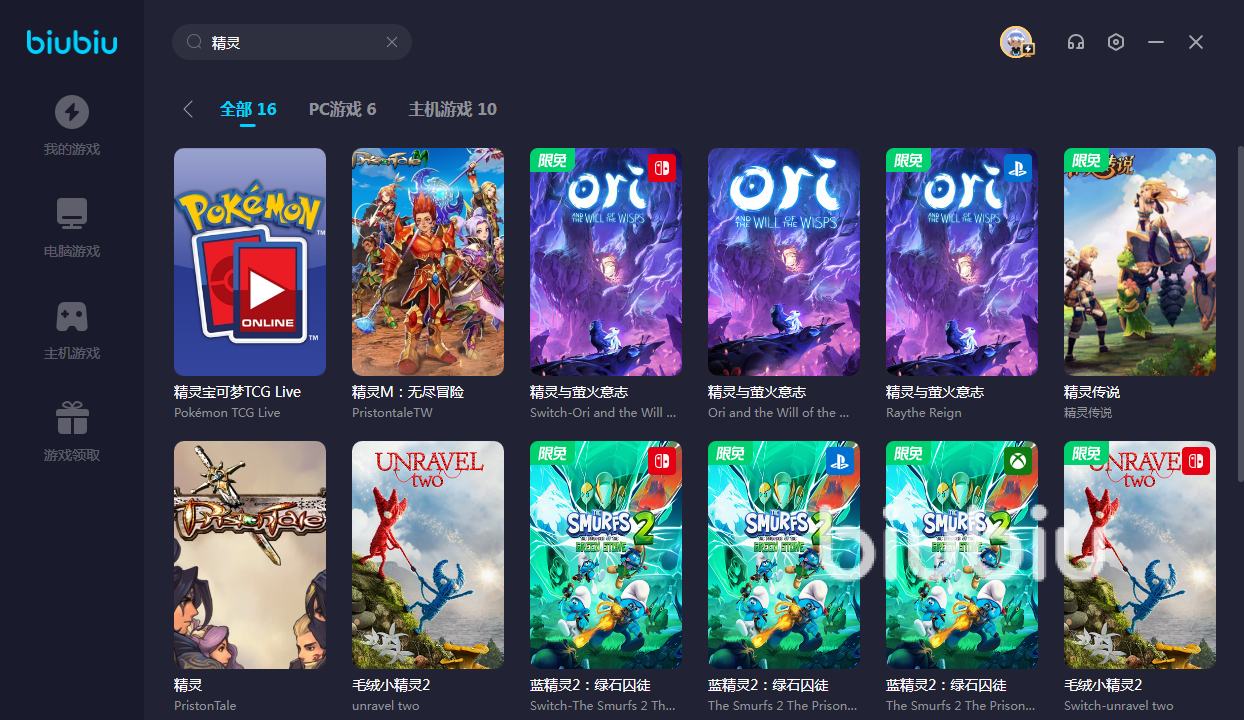Open the Pokémon TCG Live game cover
The image size is (1244, 720).
coord(250,262)
